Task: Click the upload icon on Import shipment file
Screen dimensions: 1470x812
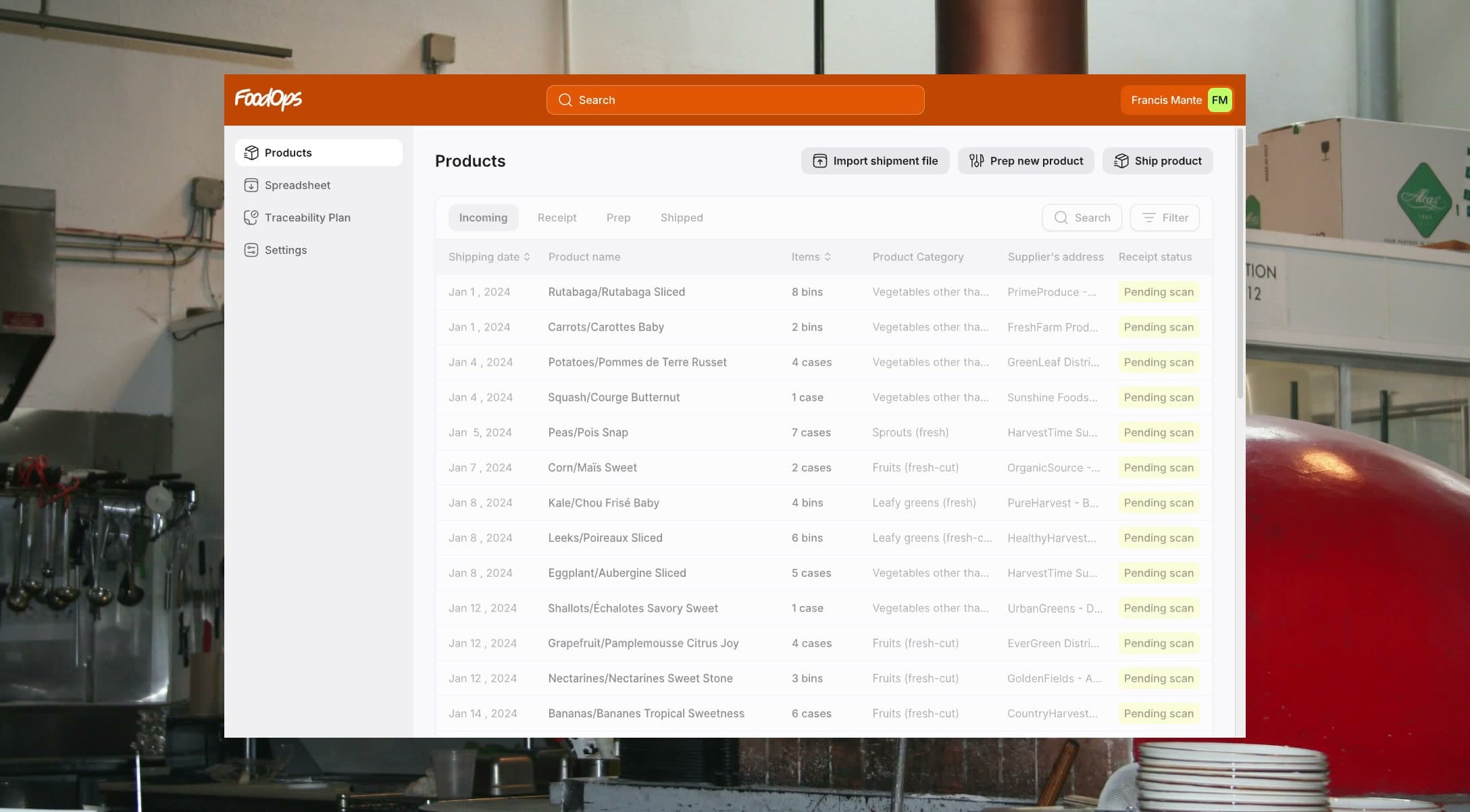Action: (x=819, y=161)
